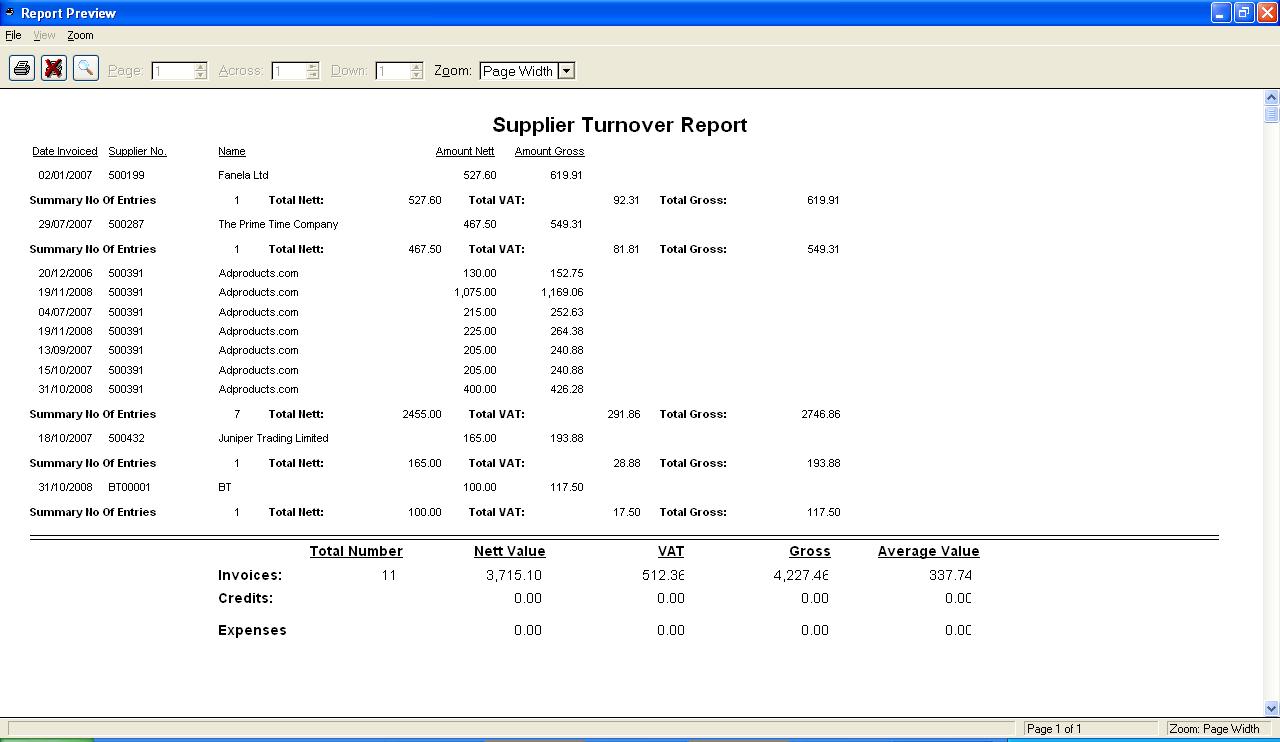
Task: Click supplier number 500287
Action: 126,224
